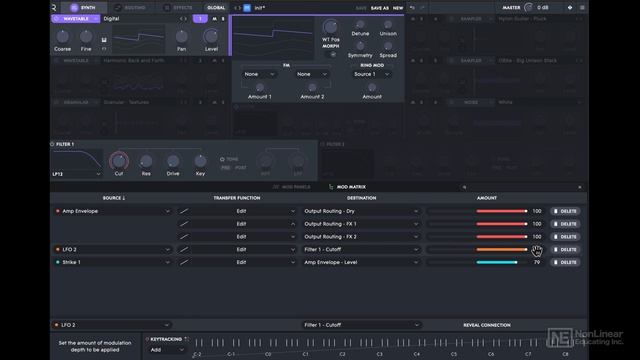
Task: Click the wavetable waveform display thumbnail
Action: (138, 38)
